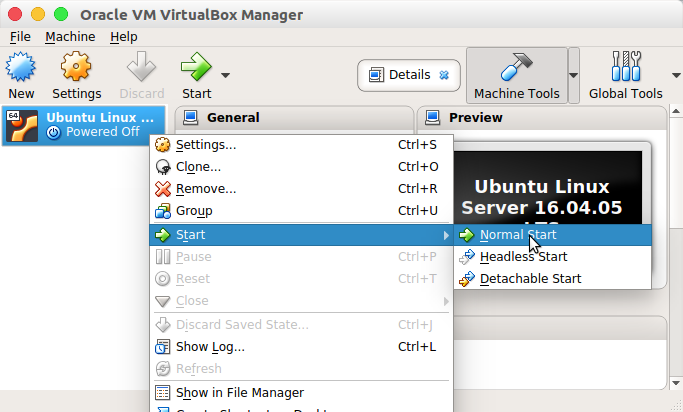Open the File menu
Image resolution: width=683 pixels, height=412 pixels.
coord(20,37)
